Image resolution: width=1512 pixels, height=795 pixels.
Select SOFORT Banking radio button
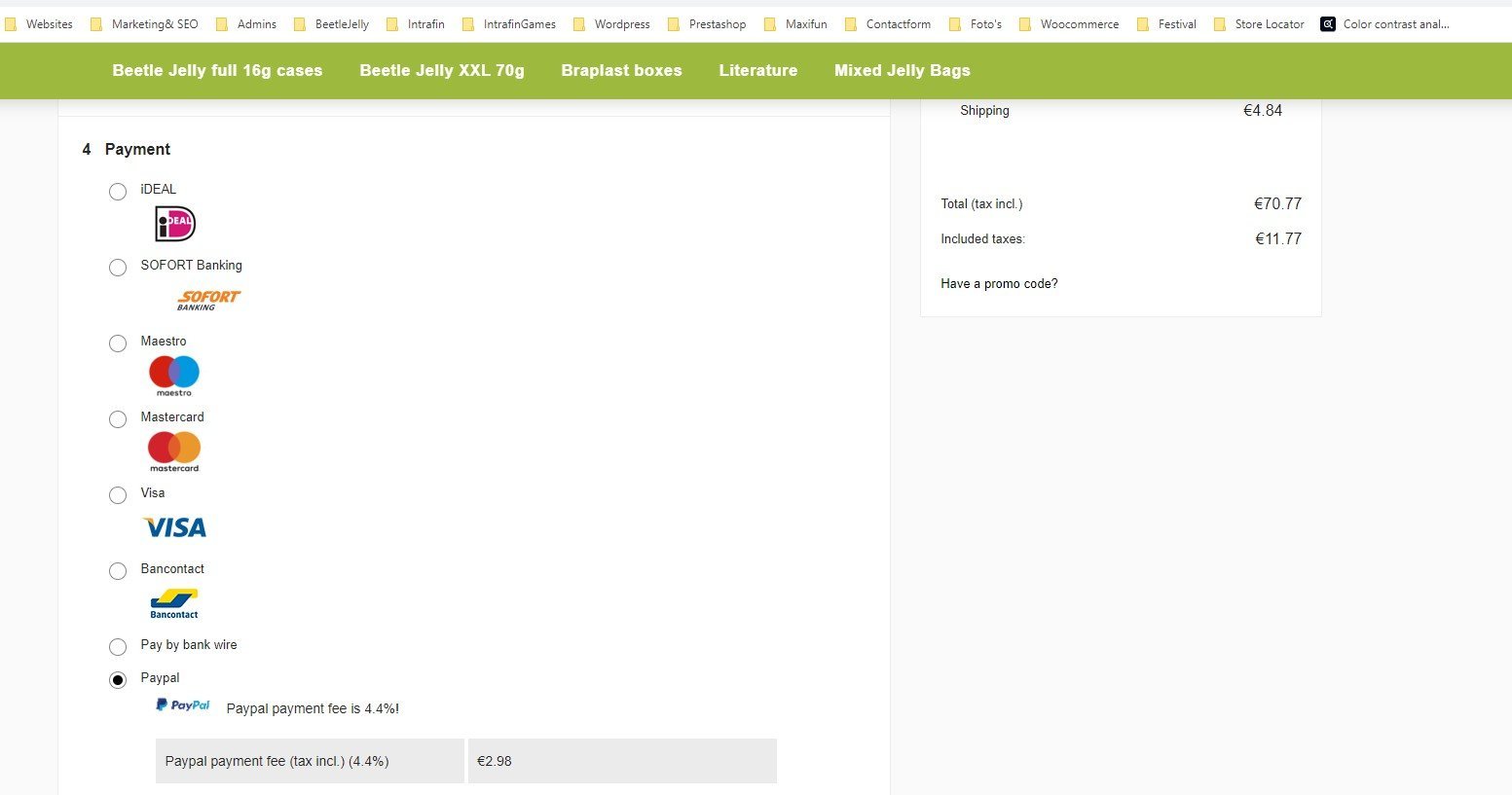coord(118,268)
